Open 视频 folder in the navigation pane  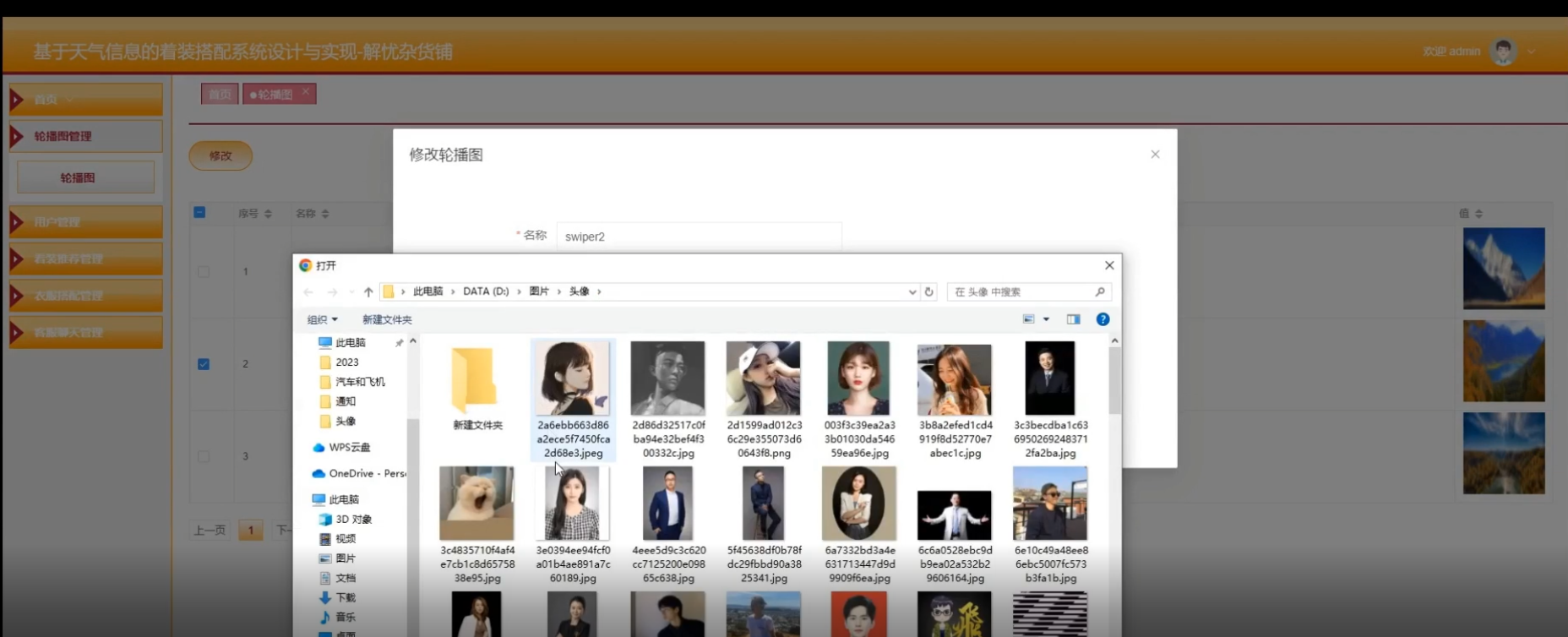pos(338,538)
